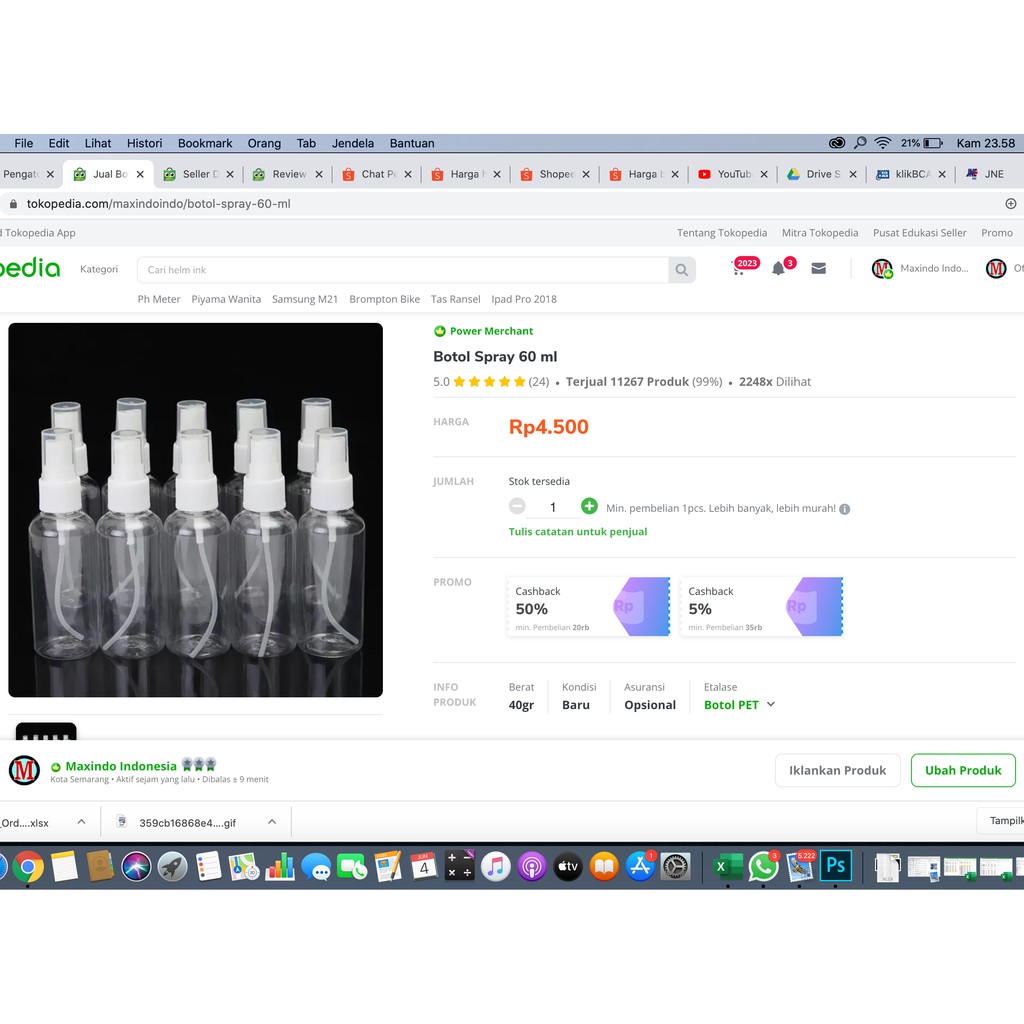
Task: Open the shopping cart icon
Action: (x=739, y=268)
